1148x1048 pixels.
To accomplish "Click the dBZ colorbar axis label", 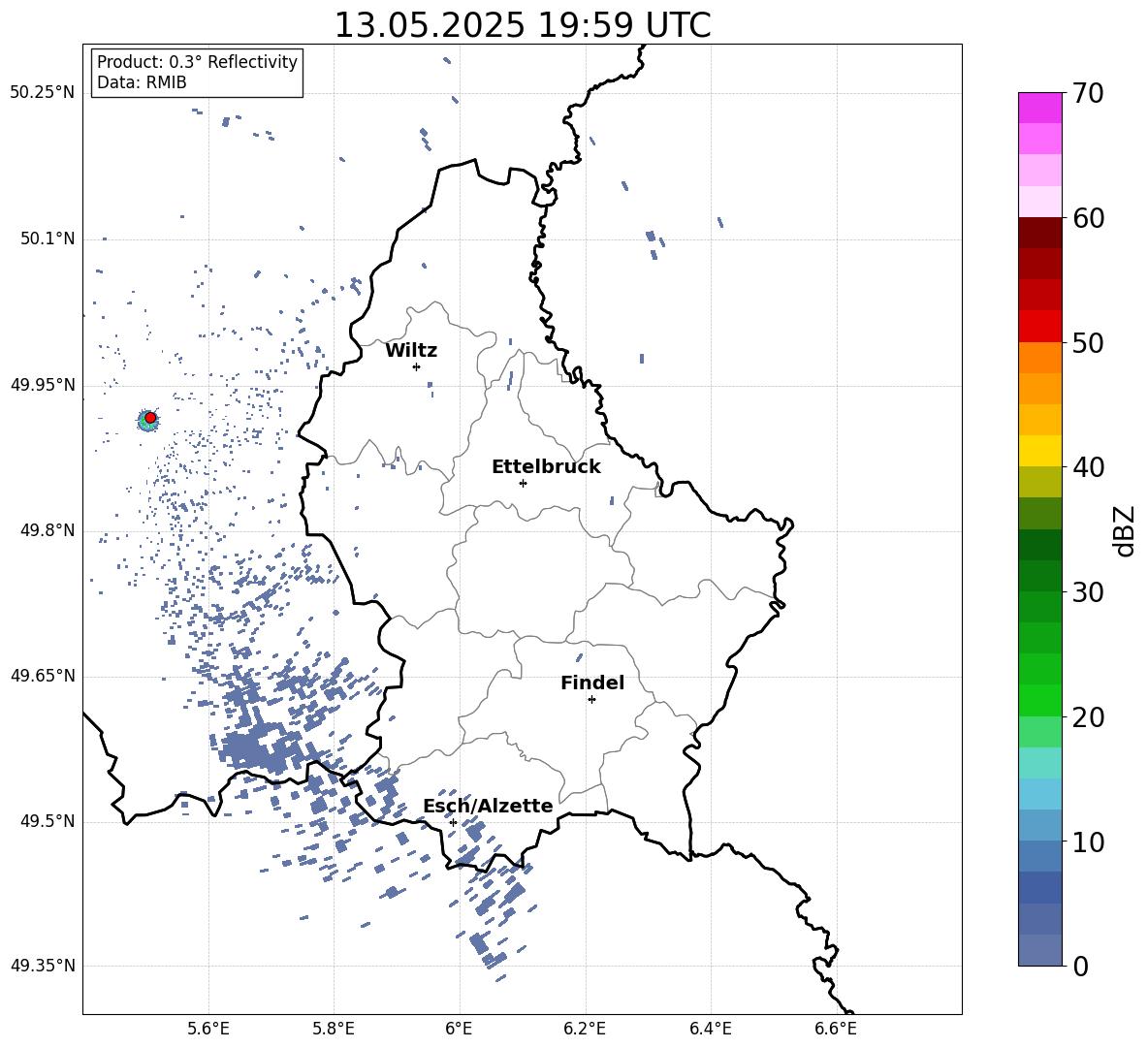I will click(1126, 530).
